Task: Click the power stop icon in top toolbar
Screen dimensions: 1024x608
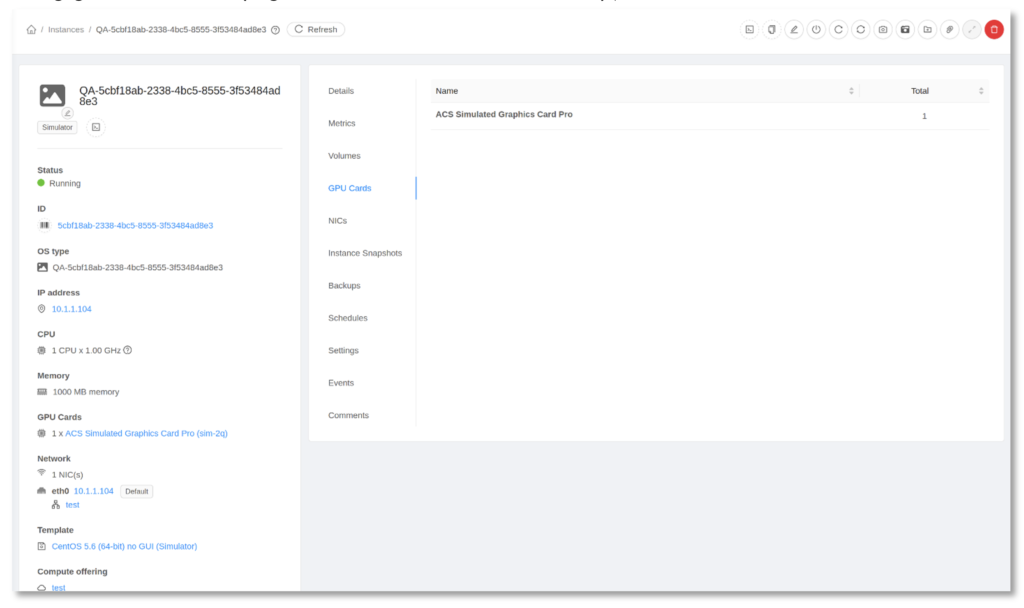Action: pos(816,30)
